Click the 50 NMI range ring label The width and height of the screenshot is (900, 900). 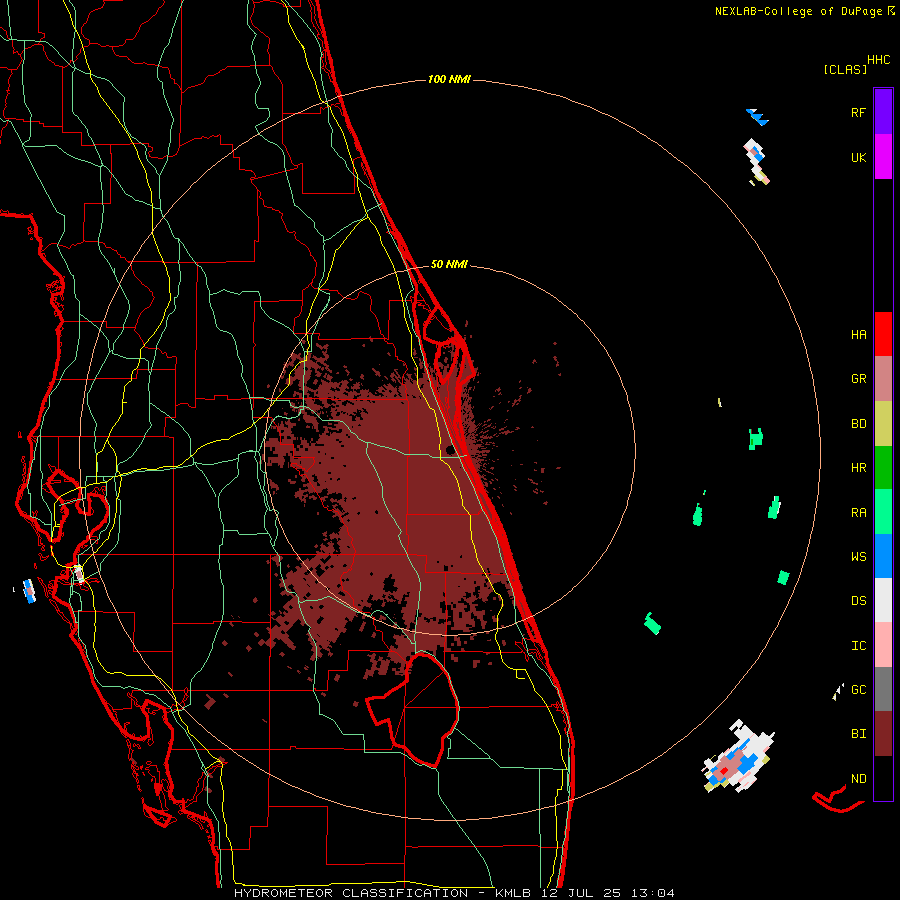pos(449,264)
